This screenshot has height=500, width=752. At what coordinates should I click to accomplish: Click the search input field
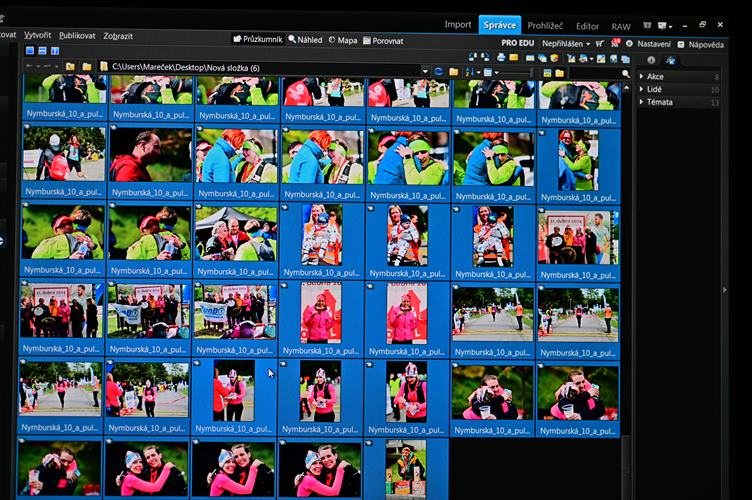tap(595, 73)
